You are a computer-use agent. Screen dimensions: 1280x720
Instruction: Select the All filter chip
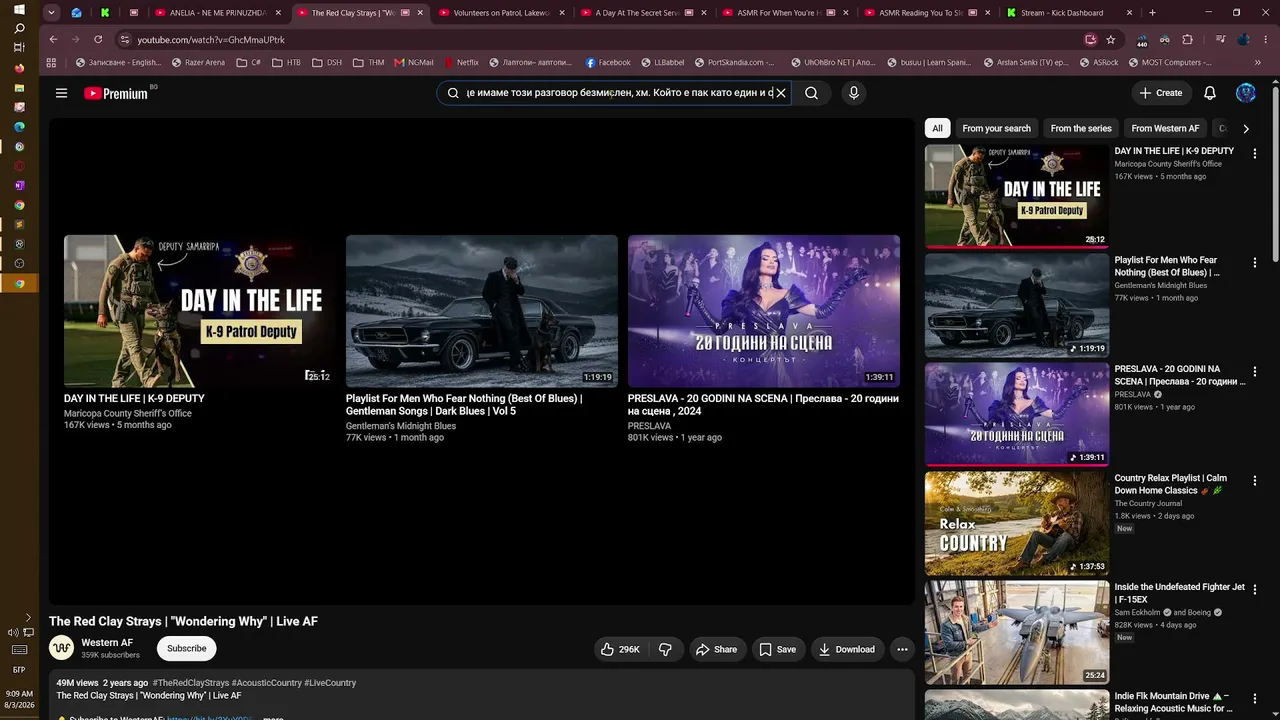[x=937, y=128]
